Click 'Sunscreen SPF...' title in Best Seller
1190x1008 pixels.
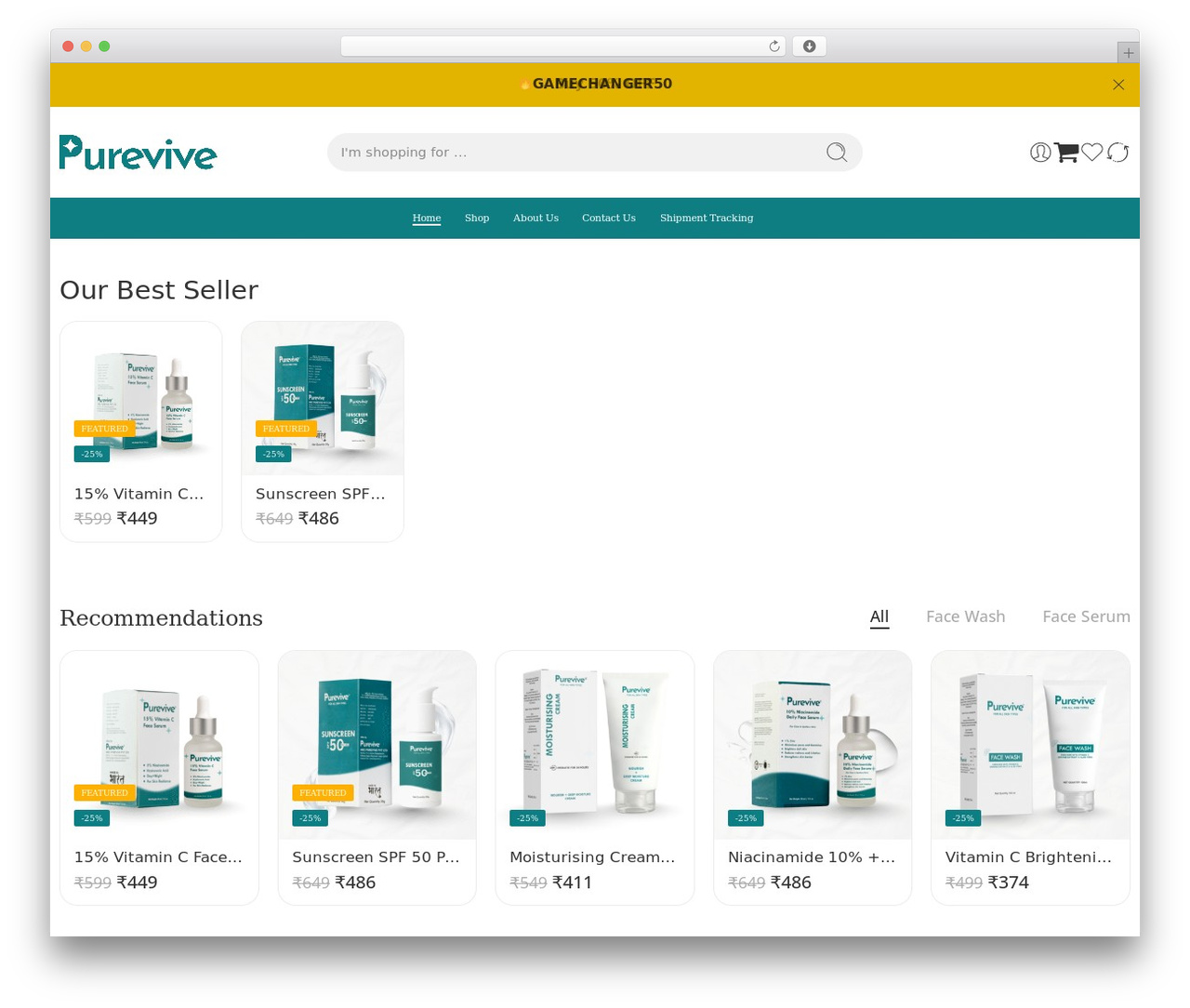320,494
